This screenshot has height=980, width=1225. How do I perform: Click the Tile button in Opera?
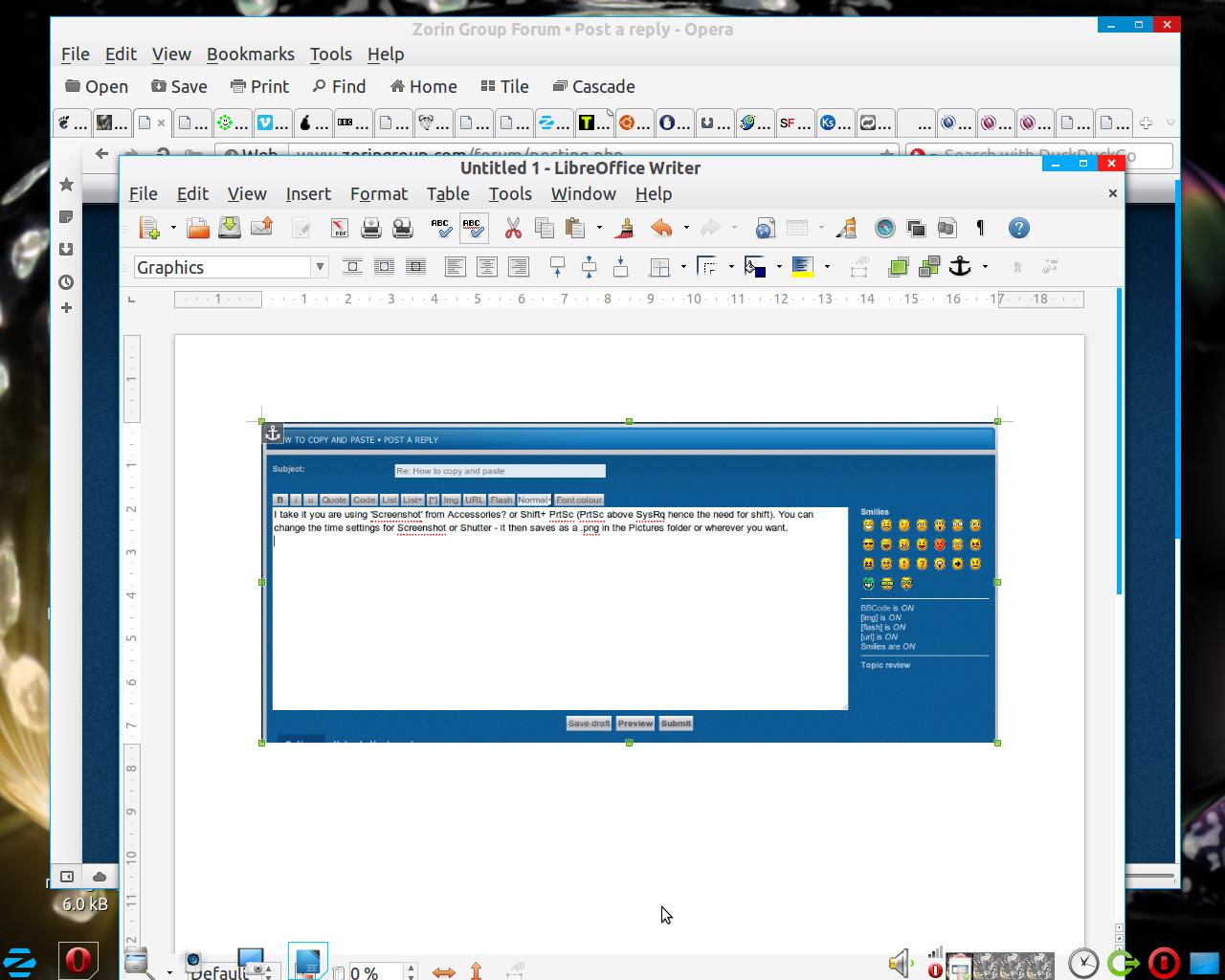pyautogui.click(x=504, y=86)
